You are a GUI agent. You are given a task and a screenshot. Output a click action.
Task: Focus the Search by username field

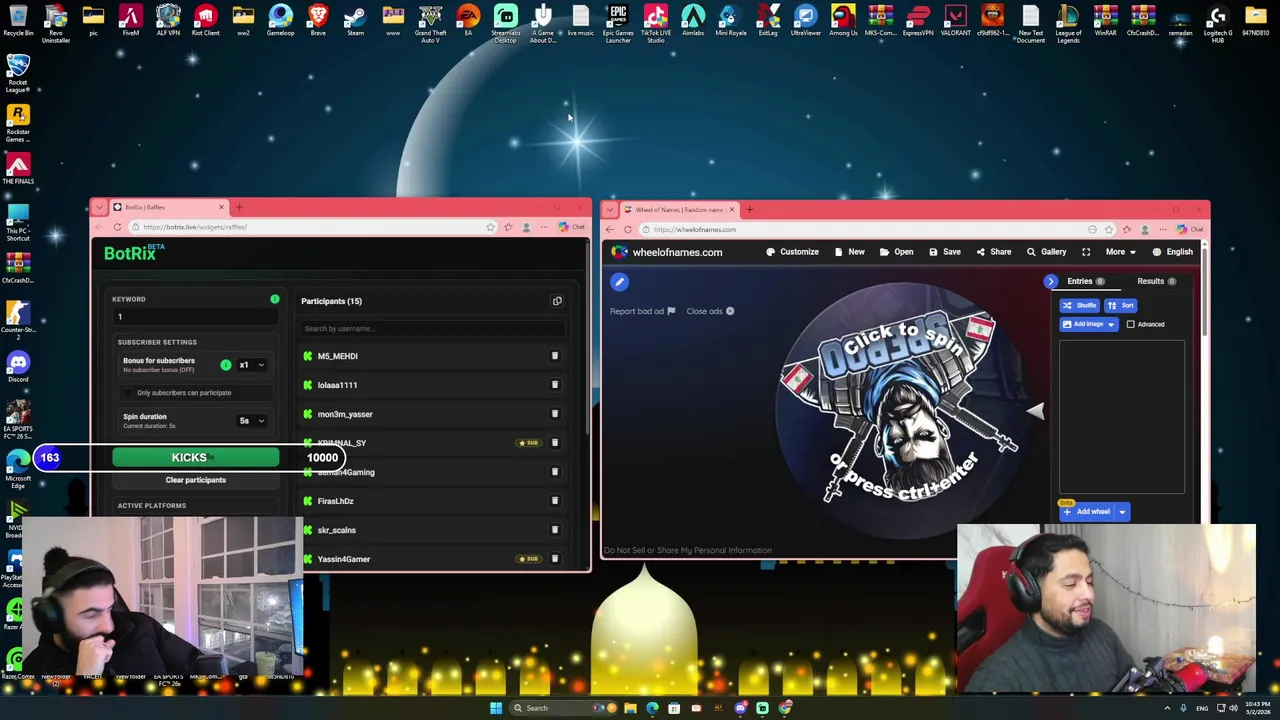coord(432,328)
